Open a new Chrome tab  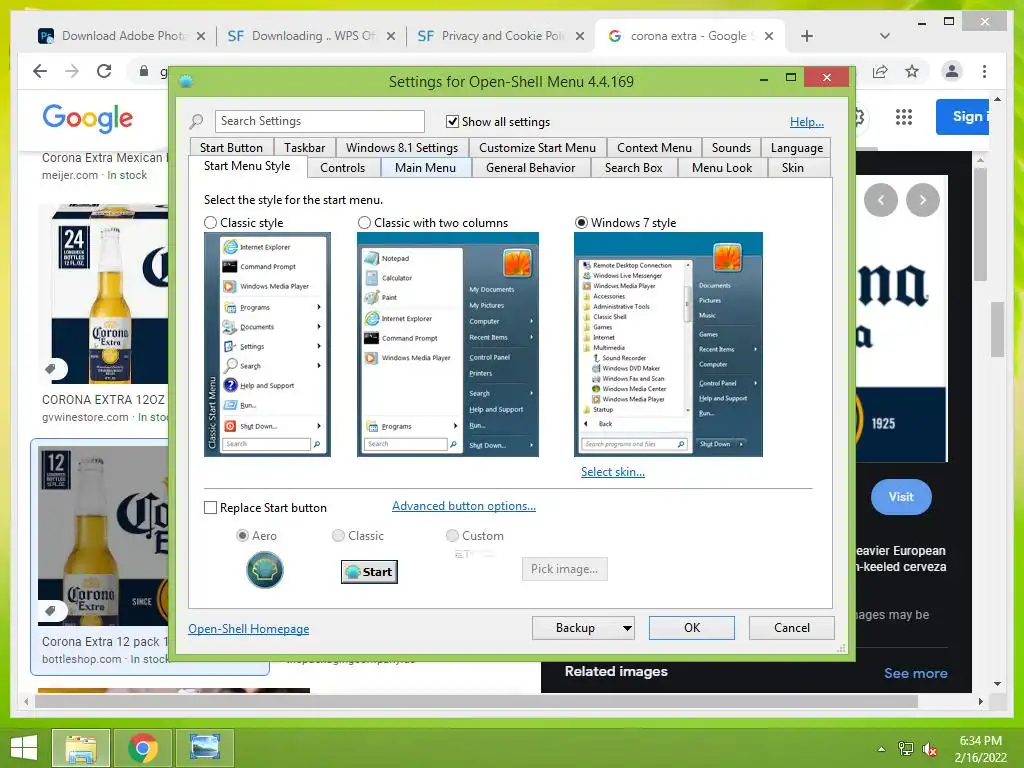click(x=807, y=36)
